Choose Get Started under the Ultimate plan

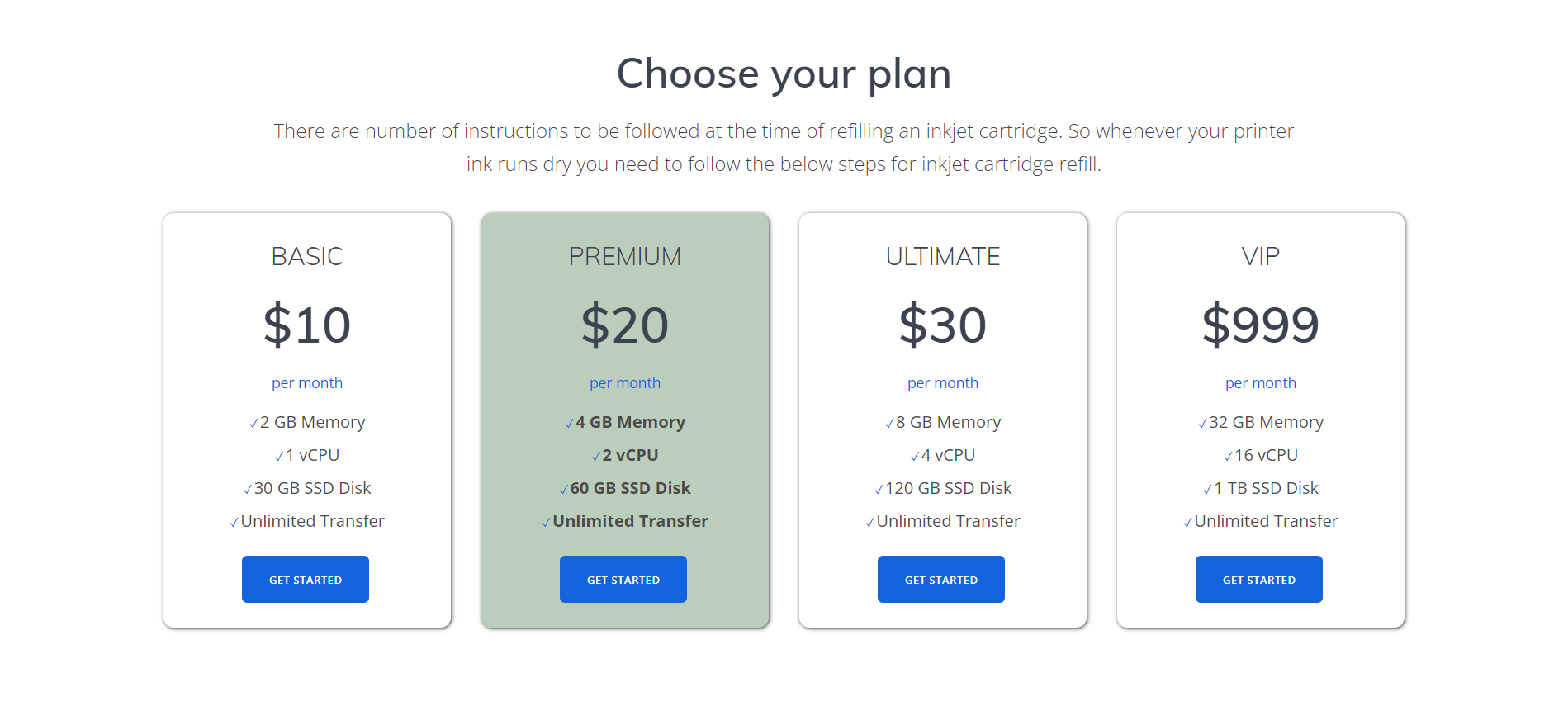coord(940,580)
